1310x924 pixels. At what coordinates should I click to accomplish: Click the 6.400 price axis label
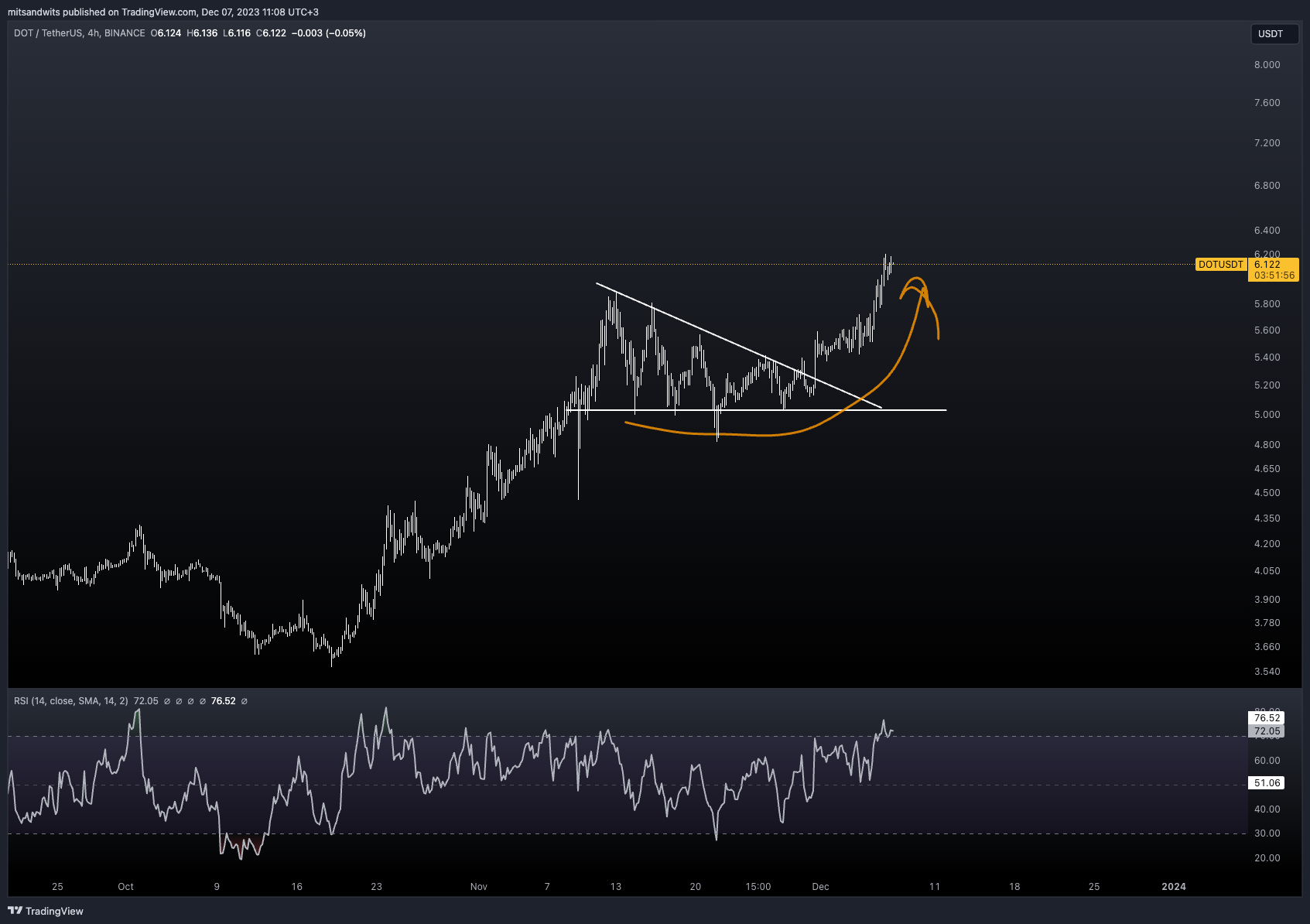tap(1267, 231)
